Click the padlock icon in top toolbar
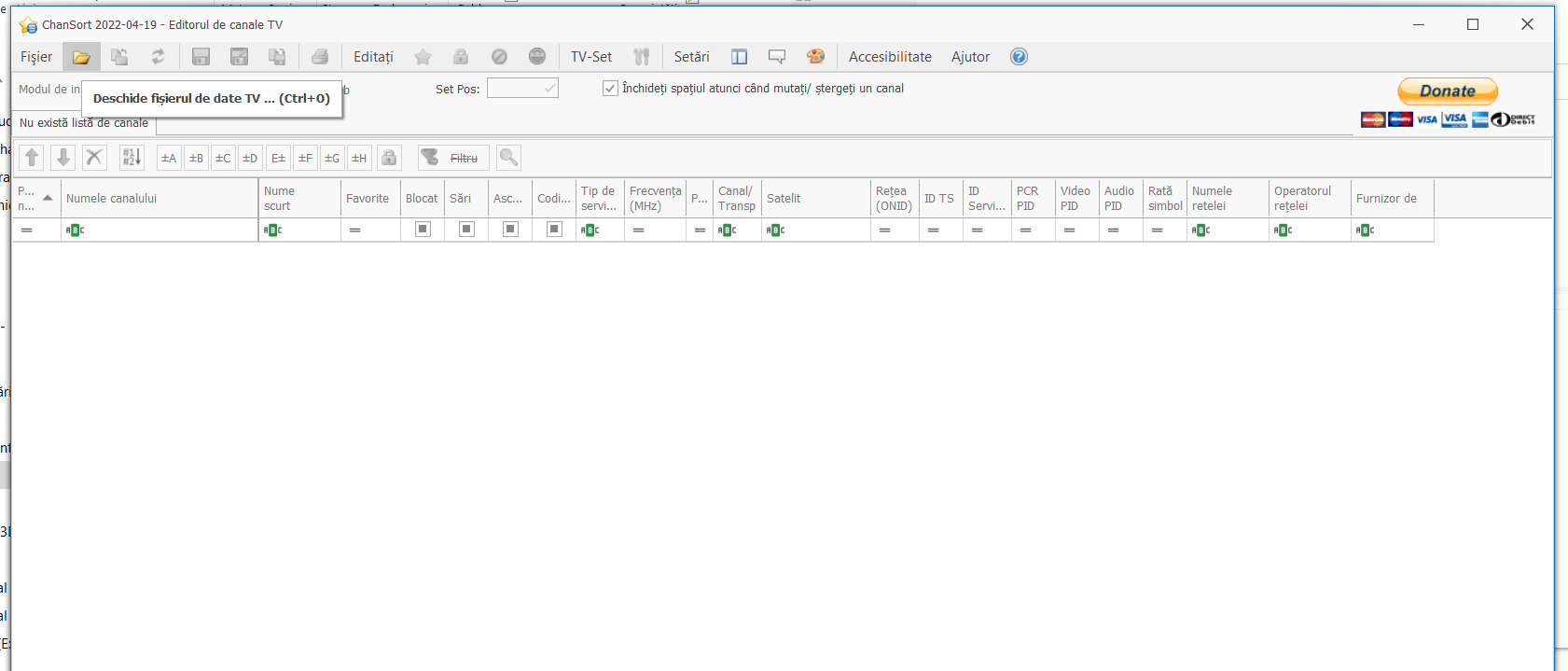Image resolution: width=1568 pixels, height=671 pixels. (461, 57)
